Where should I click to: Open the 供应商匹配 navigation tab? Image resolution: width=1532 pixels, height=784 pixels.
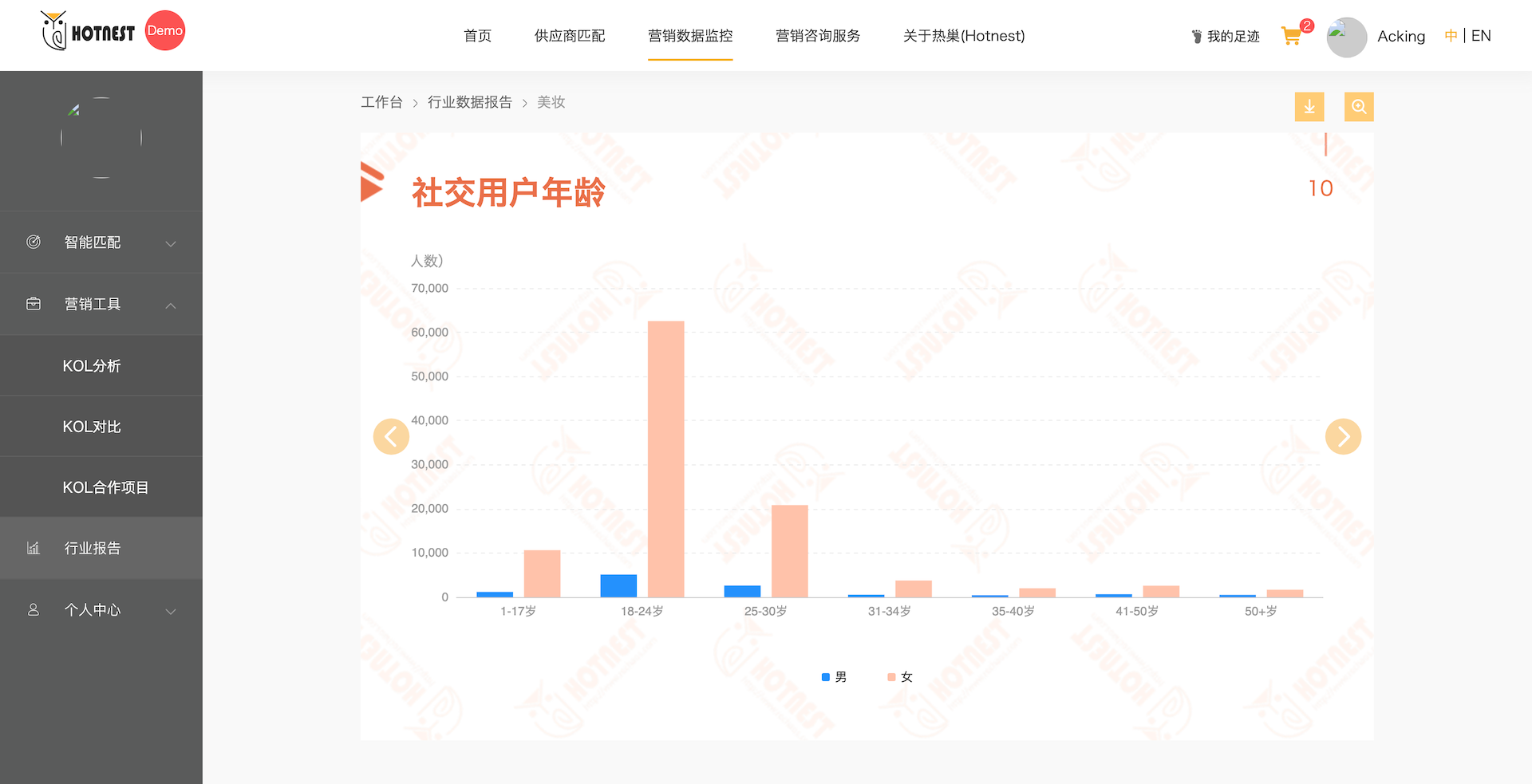pyautogui.click(x=570, y=36)
